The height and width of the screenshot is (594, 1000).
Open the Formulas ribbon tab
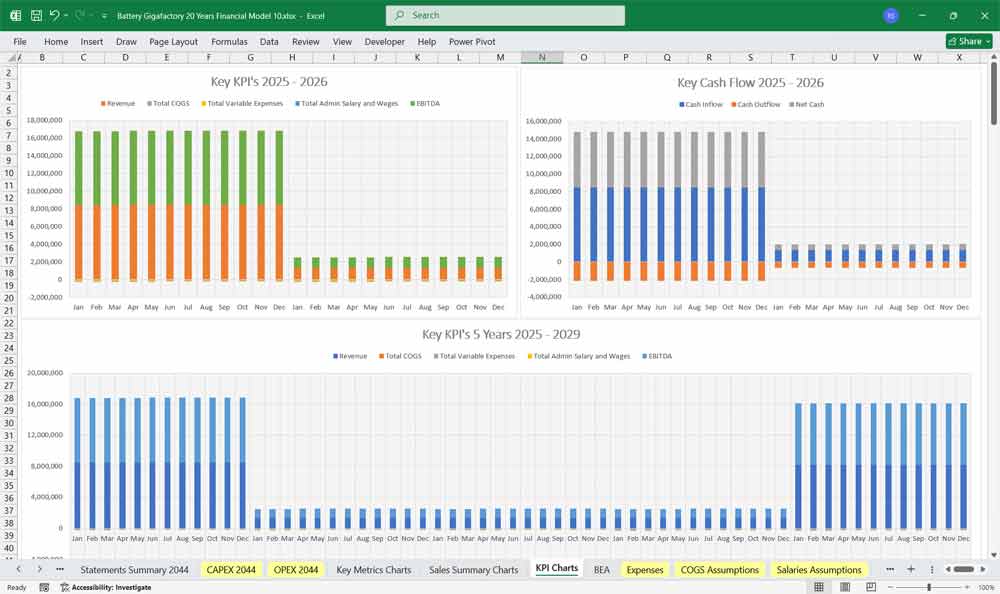click(229, 42)
